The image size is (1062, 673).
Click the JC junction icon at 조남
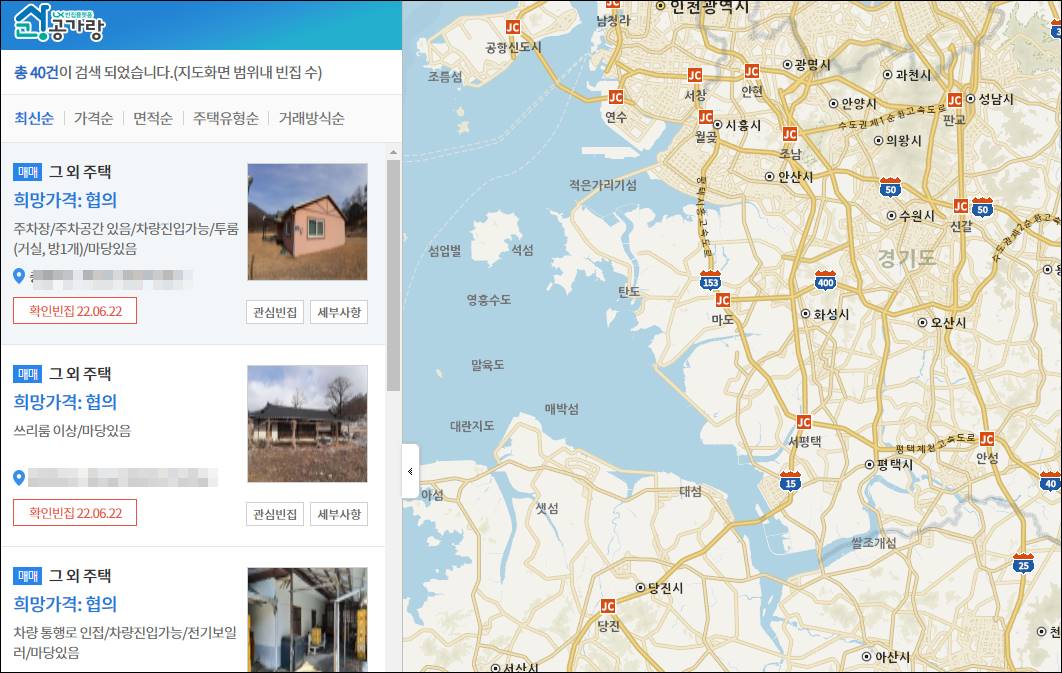(790, 134)
